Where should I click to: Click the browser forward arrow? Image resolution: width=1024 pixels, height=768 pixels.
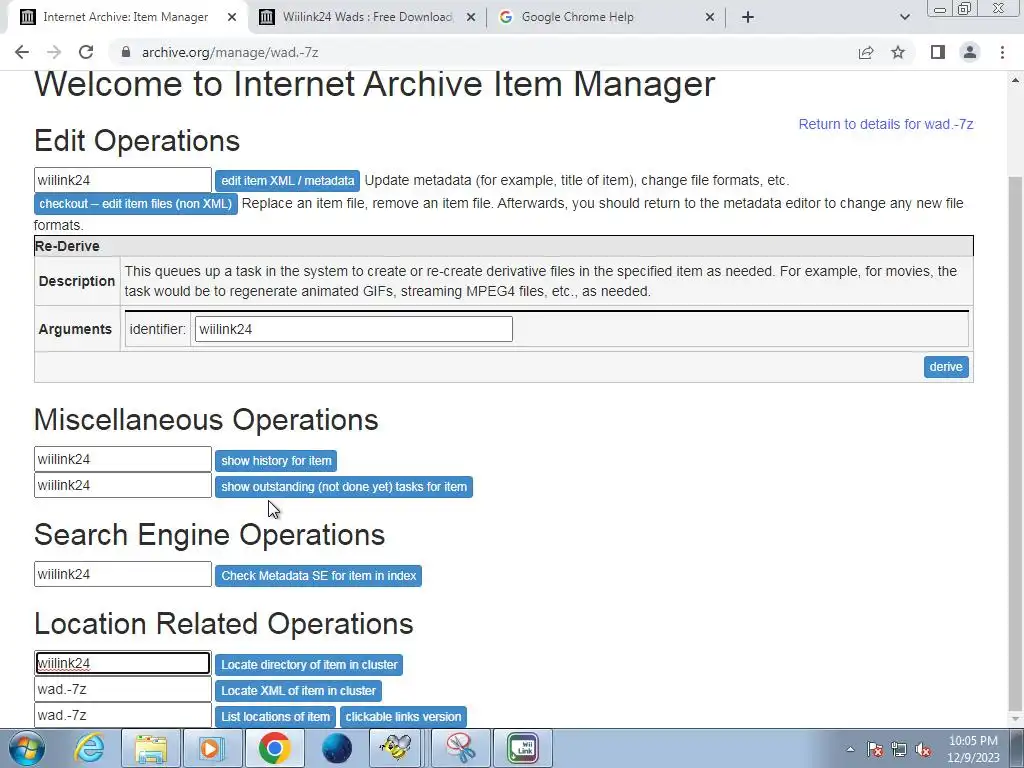pyautogui.click(x=54, y=52)
